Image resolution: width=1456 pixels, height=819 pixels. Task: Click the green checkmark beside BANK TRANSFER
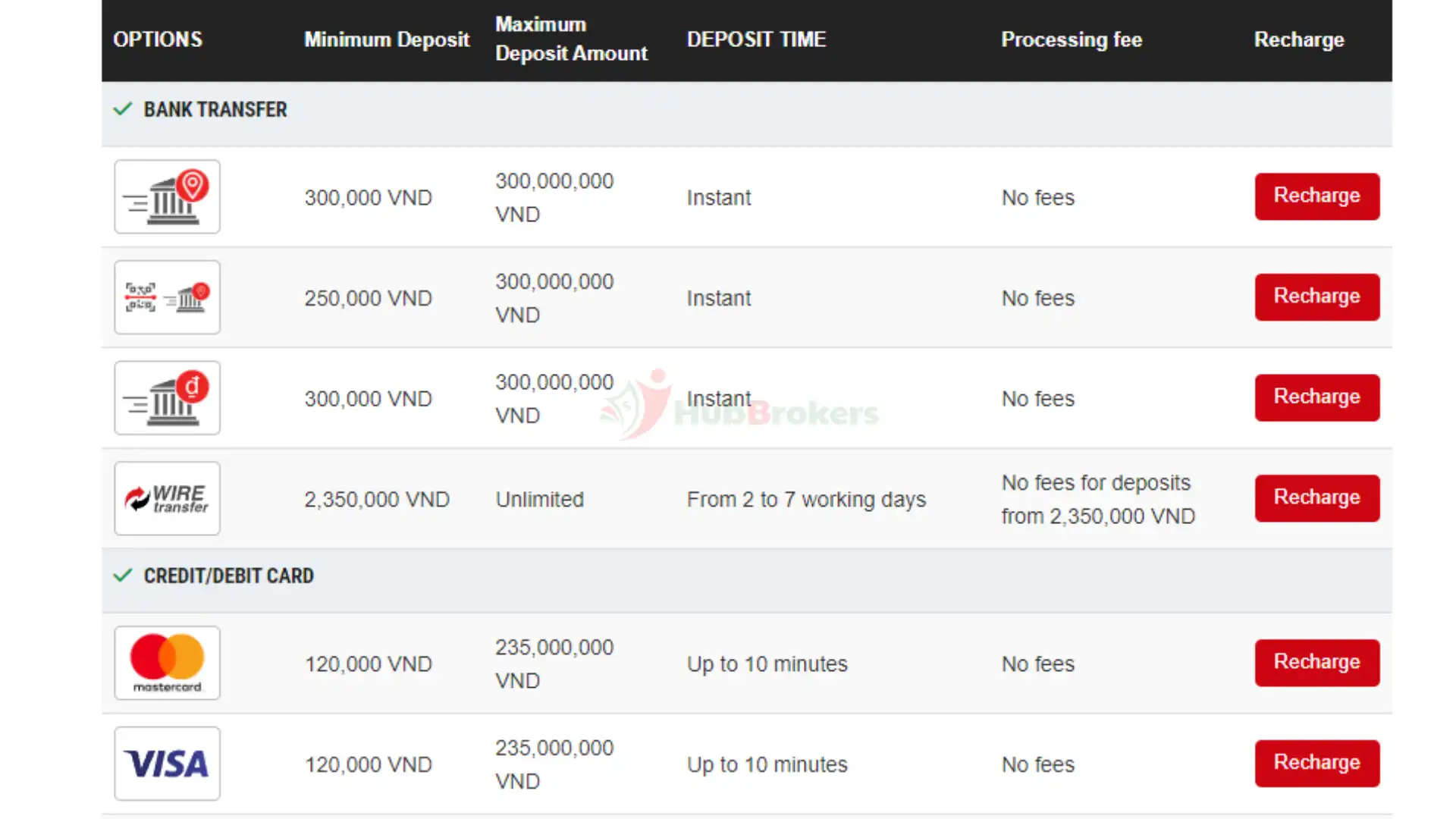point(123,109)
